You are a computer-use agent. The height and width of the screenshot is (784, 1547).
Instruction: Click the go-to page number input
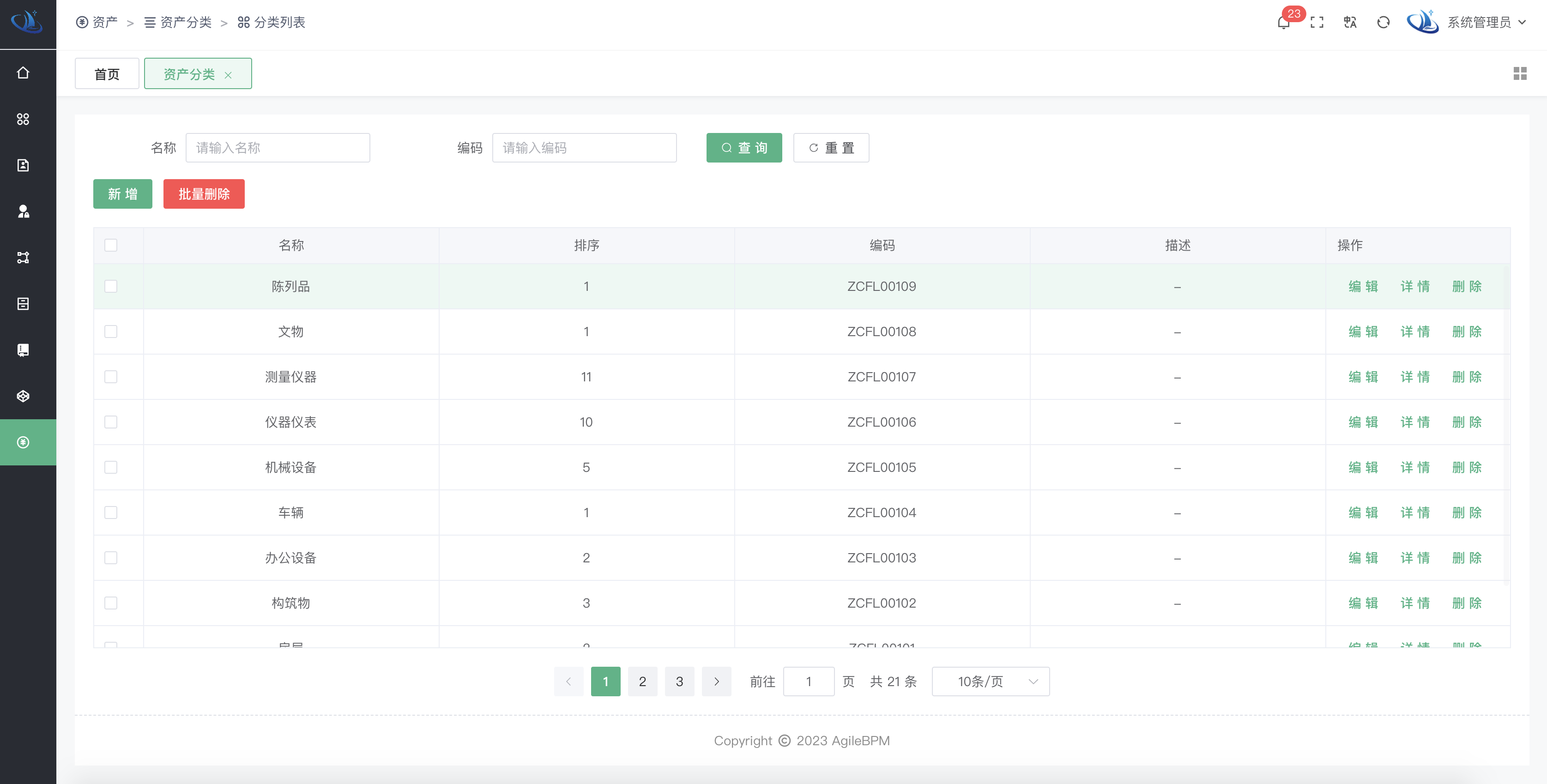coord(808,681)
